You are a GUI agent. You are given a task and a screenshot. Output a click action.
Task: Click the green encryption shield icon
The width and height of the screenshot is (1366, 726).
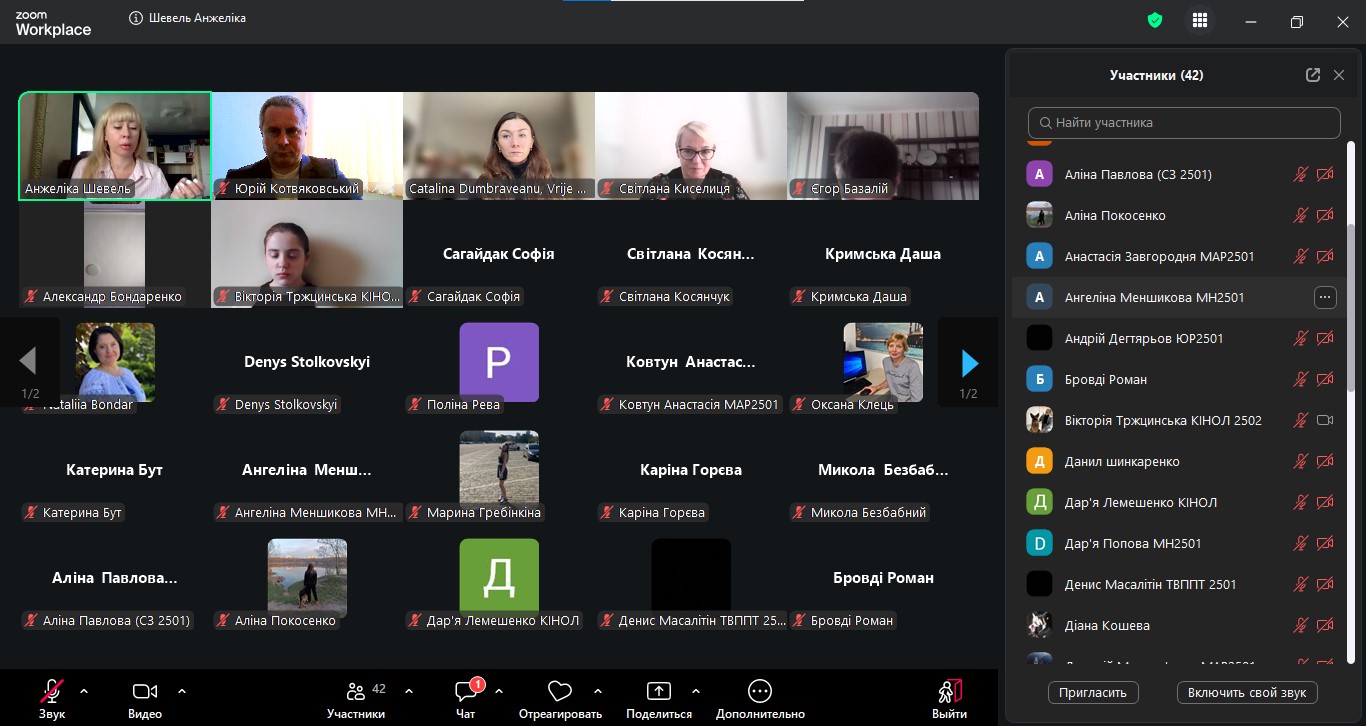(1155, 20)
